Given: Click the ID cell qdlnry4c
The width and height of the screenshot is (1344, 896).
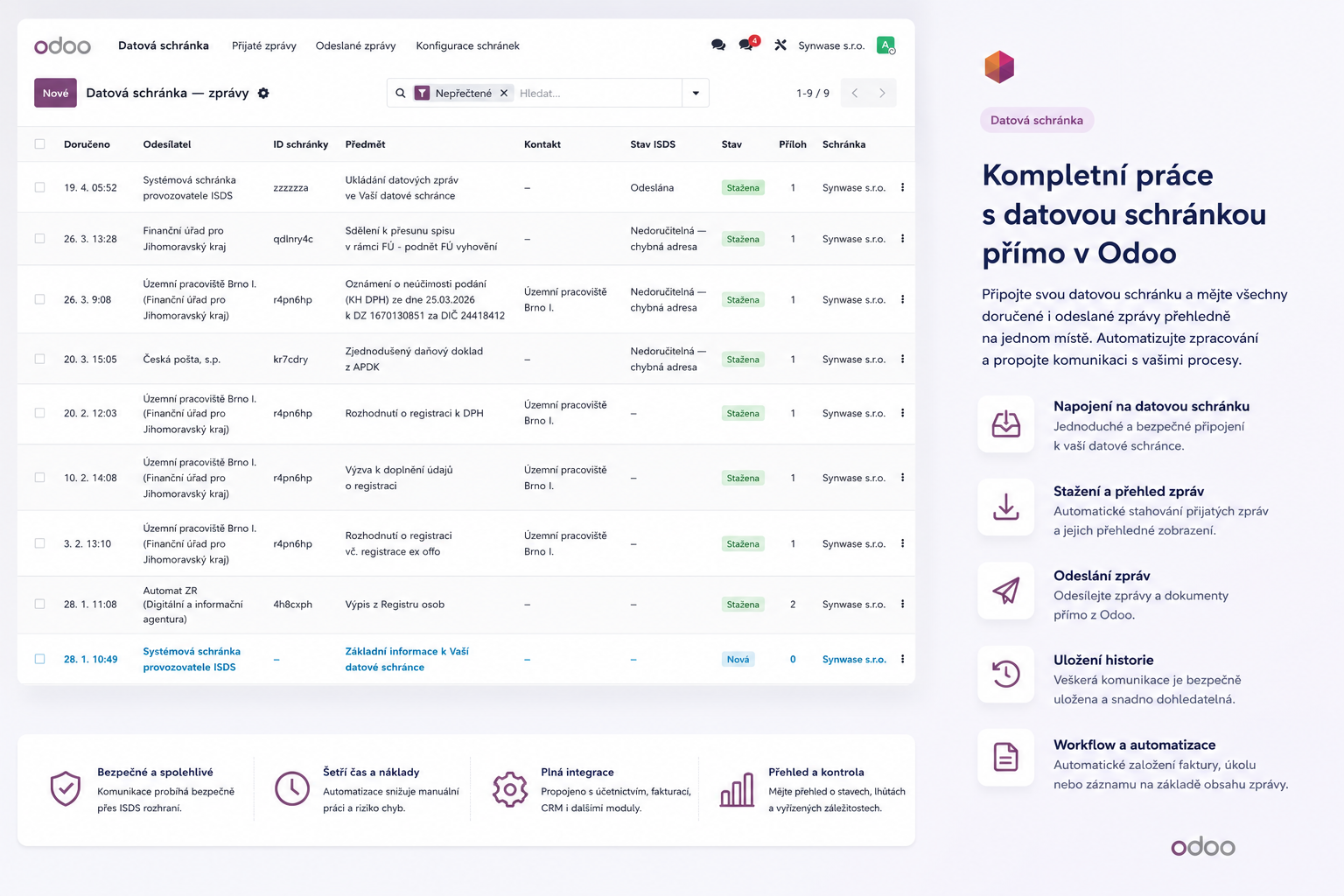Looking at the screenshot, I should coord(293,239).
